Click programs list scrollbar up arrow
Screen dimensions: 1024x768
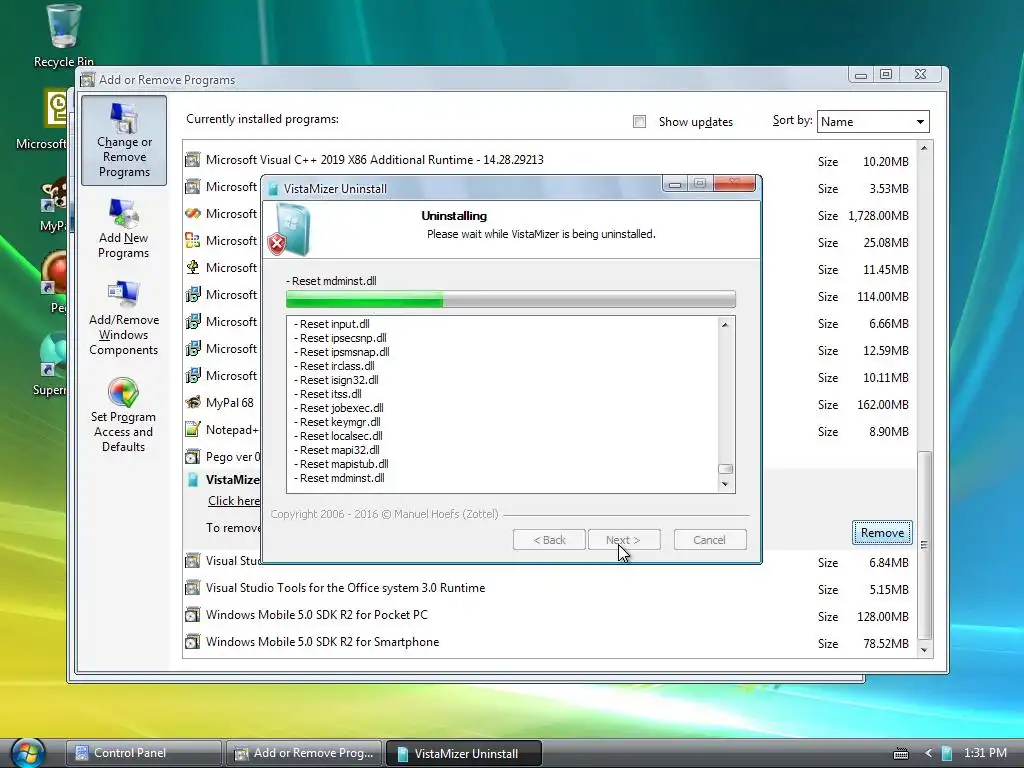924,148
